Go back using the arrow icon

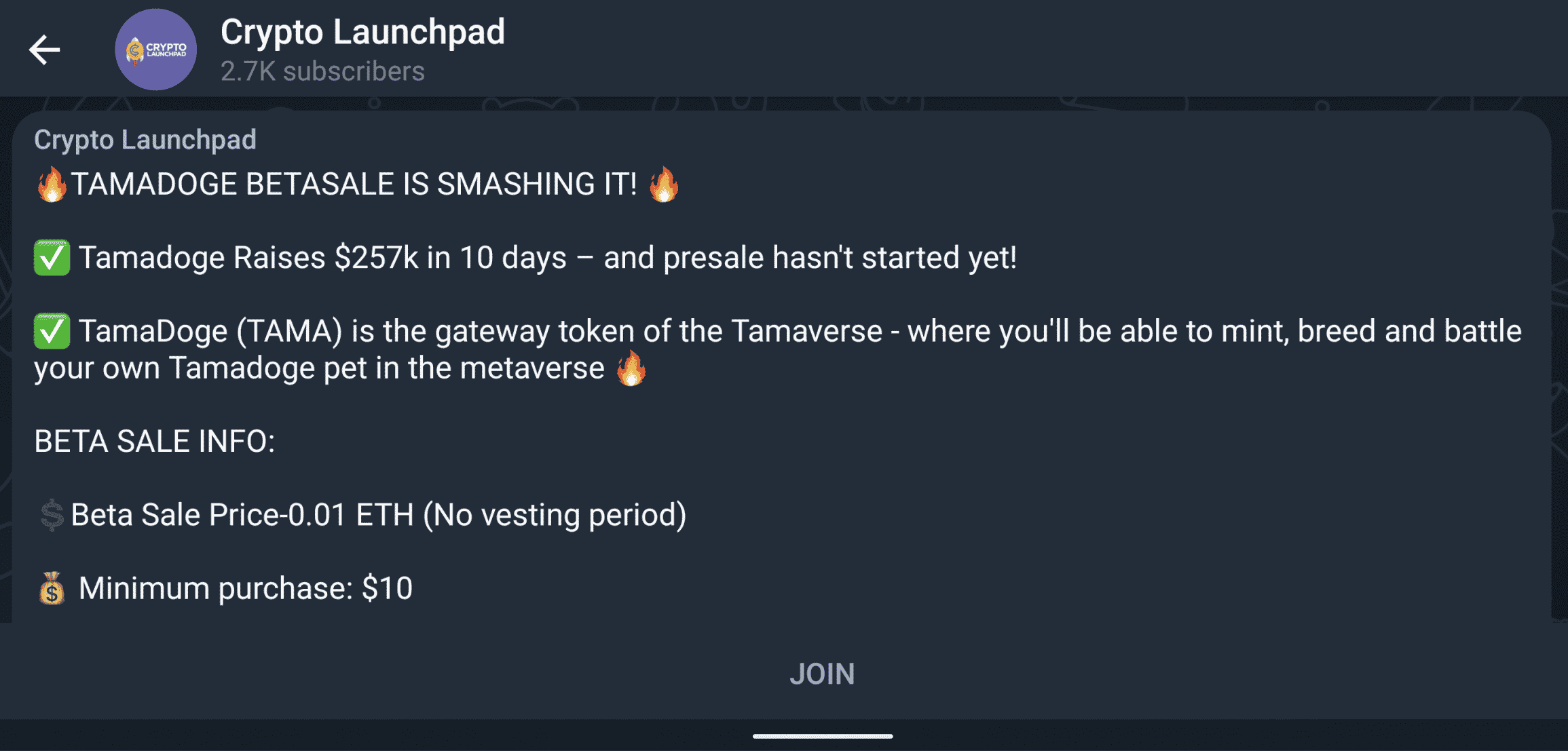click(x=45, y=50)
